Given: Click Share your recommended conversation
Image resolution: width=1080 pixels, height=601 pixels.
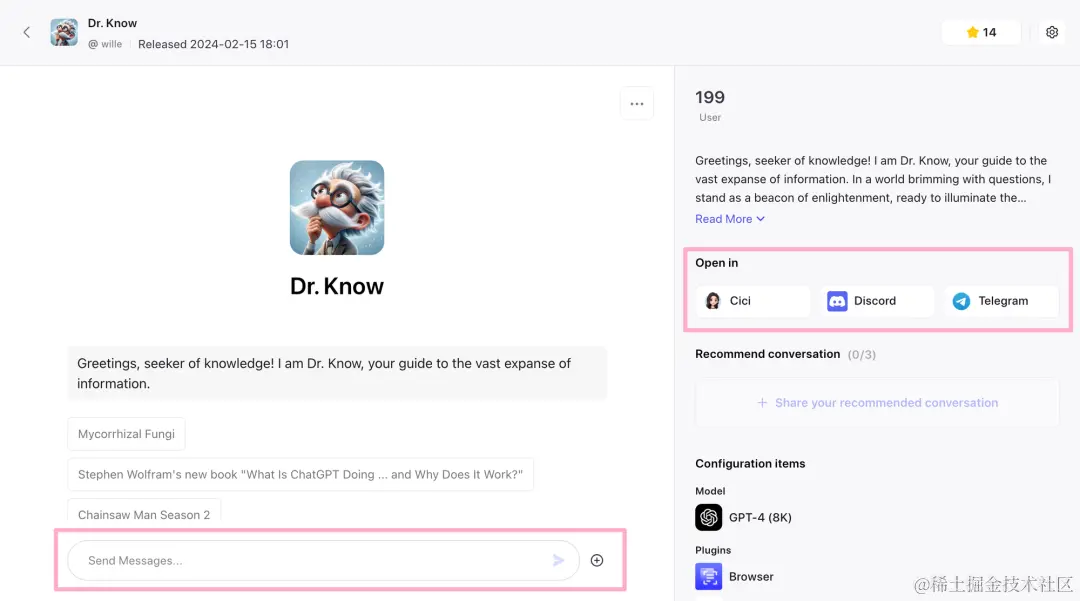Looking at the screenshot, I should tap(877, 403).
